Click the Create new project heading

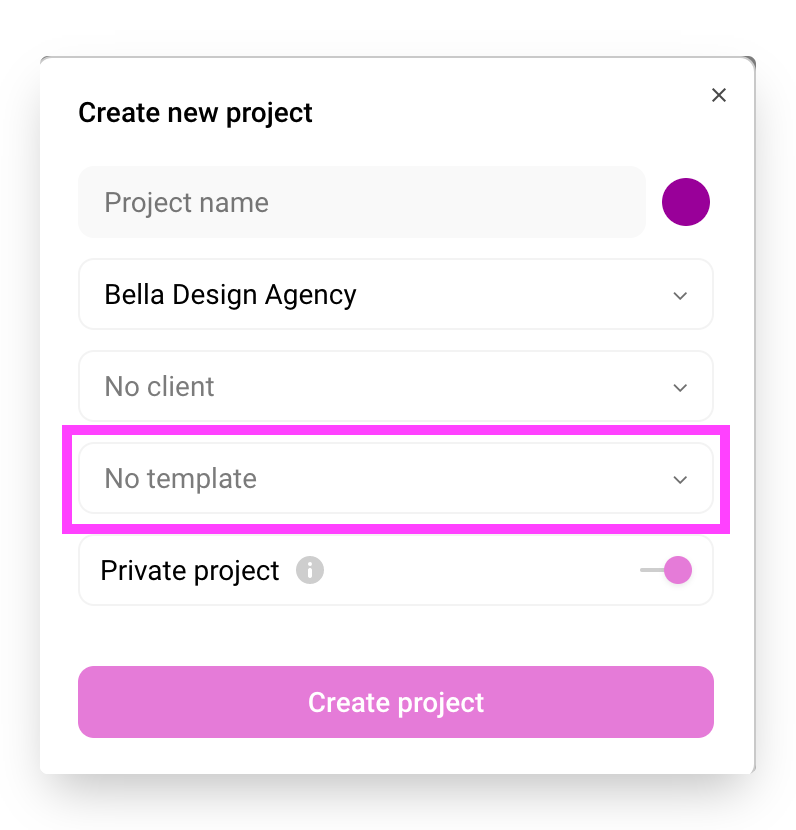point(195,113)
